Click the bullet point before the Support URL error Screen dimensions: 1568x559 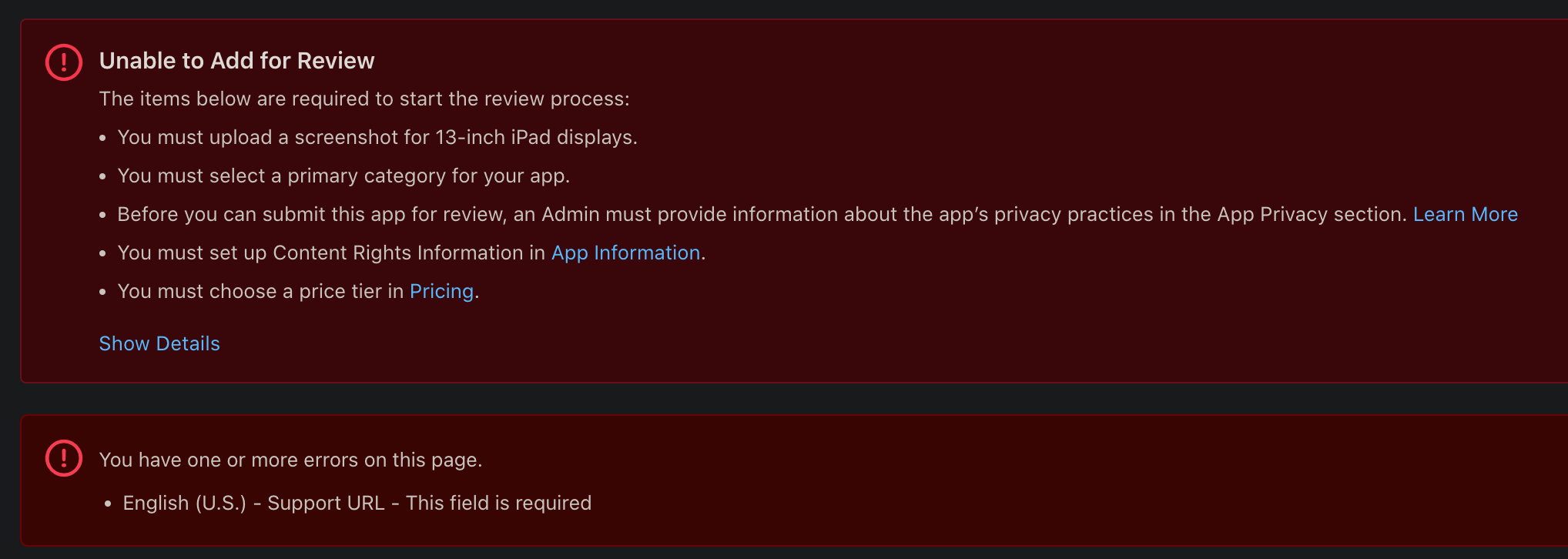click(x=108, y=504)
